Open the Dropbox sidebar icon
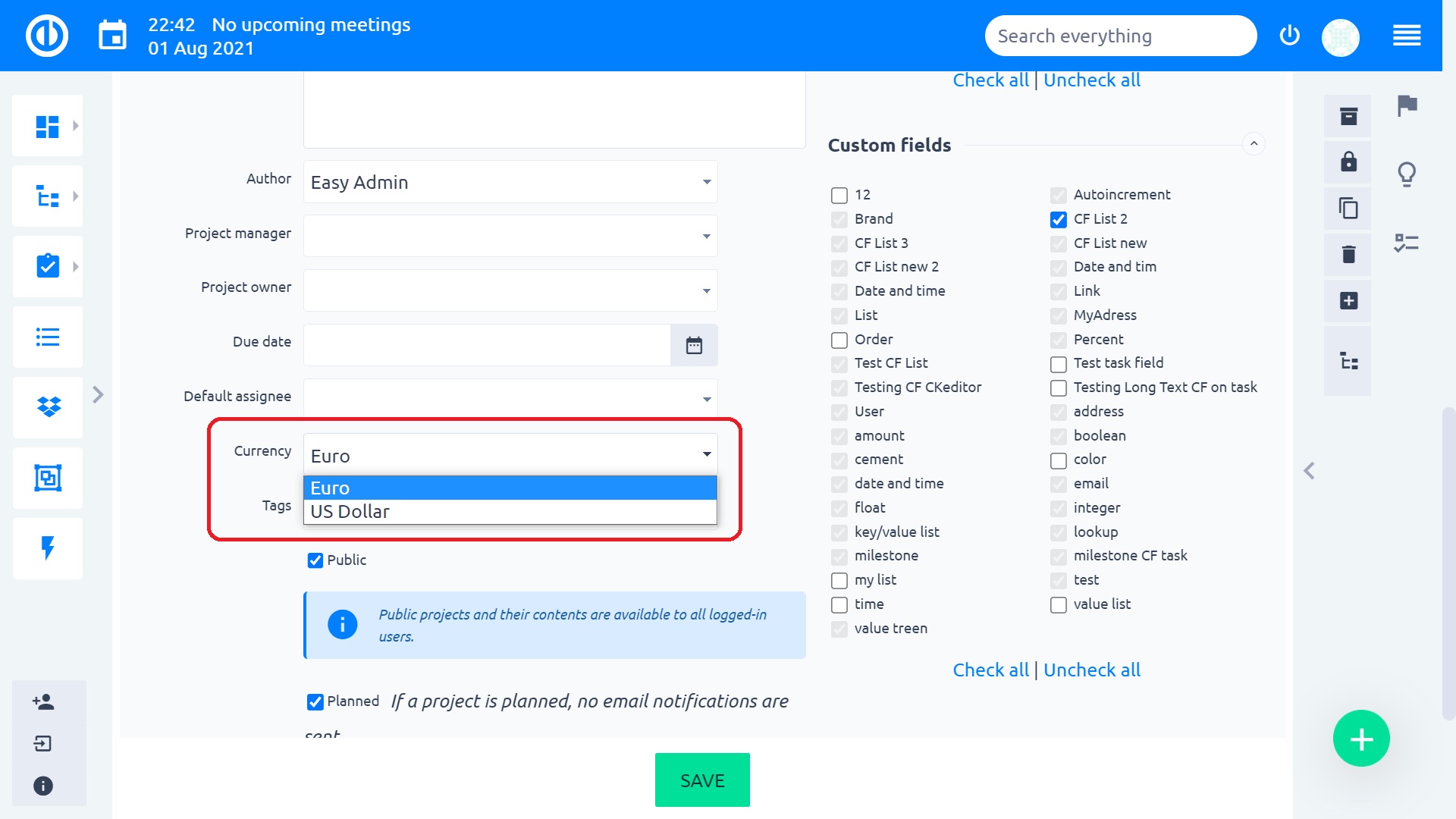The width and height of the screenshot is (1456, 819). [x=49, y=407]
